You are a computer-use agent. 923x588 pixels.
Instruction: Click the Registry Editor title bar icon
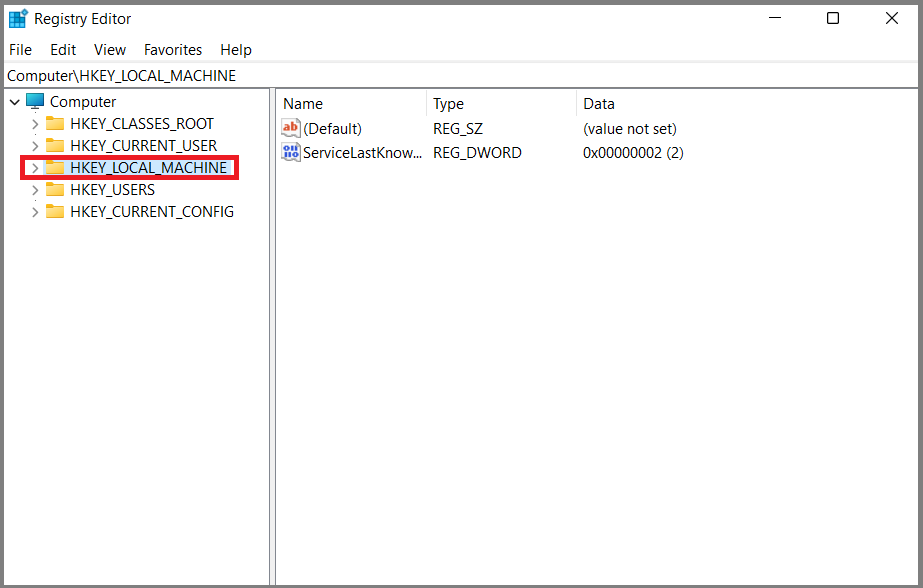pyautogui.click(x=18, y=18)
